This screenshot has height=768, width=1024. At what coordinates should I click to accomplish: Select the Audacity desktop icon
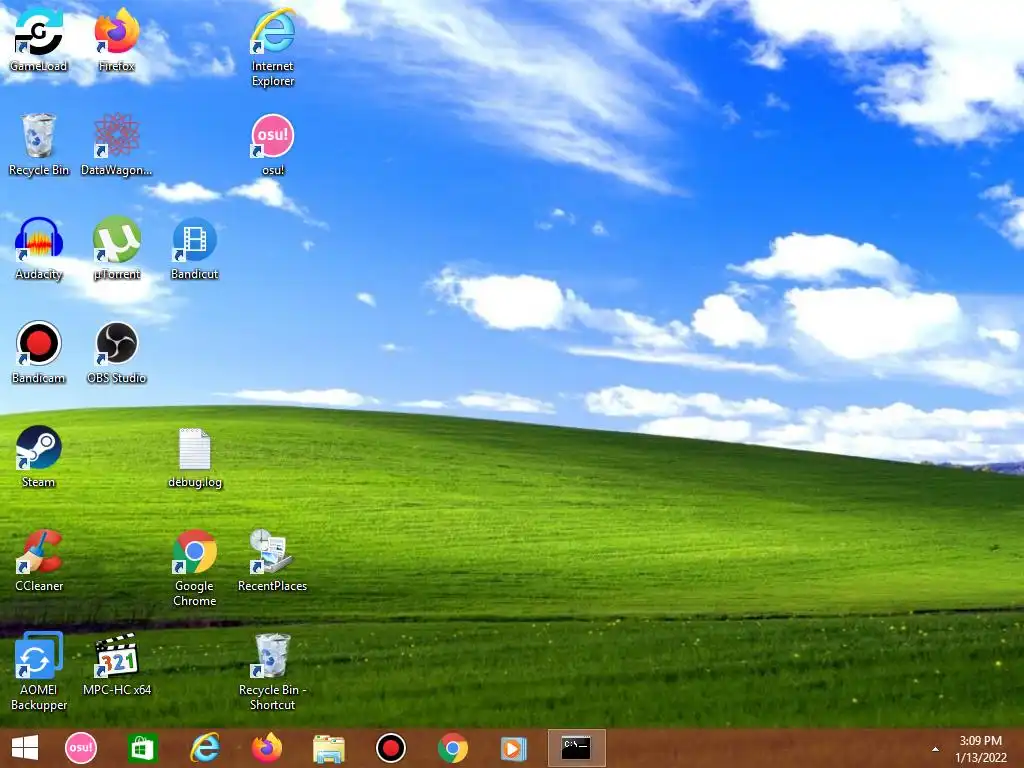(x=39, y=248)
